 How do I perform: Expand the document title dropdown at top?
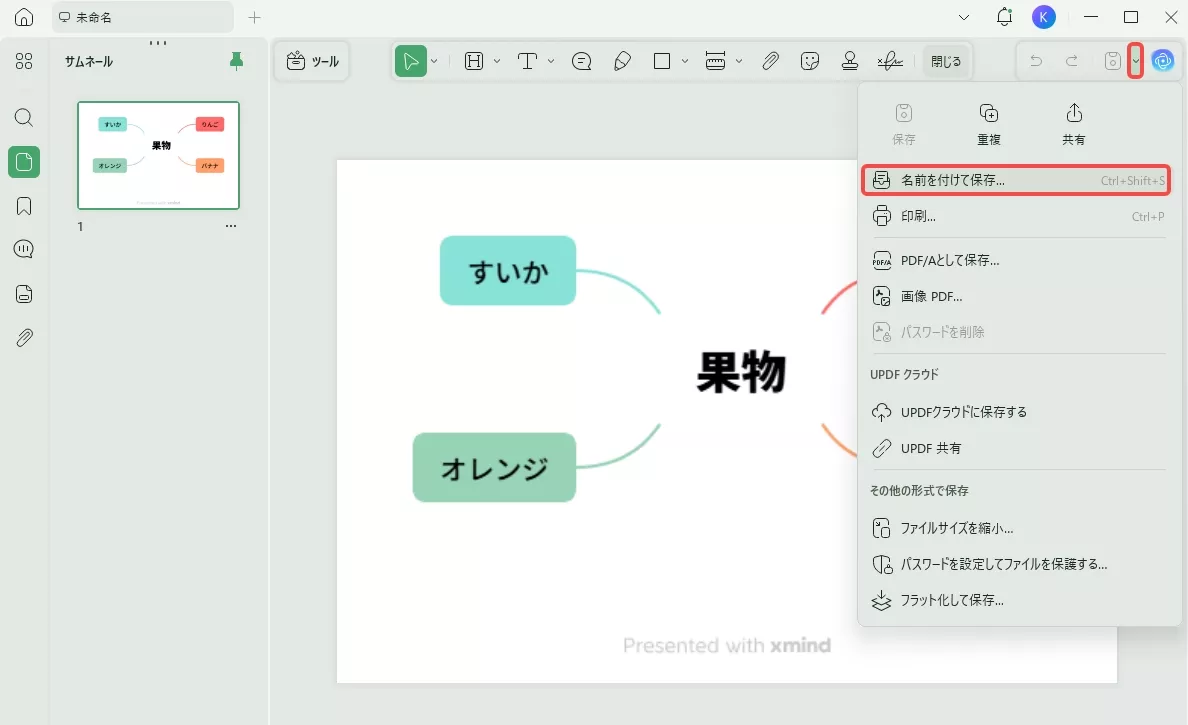click(963, 17)
